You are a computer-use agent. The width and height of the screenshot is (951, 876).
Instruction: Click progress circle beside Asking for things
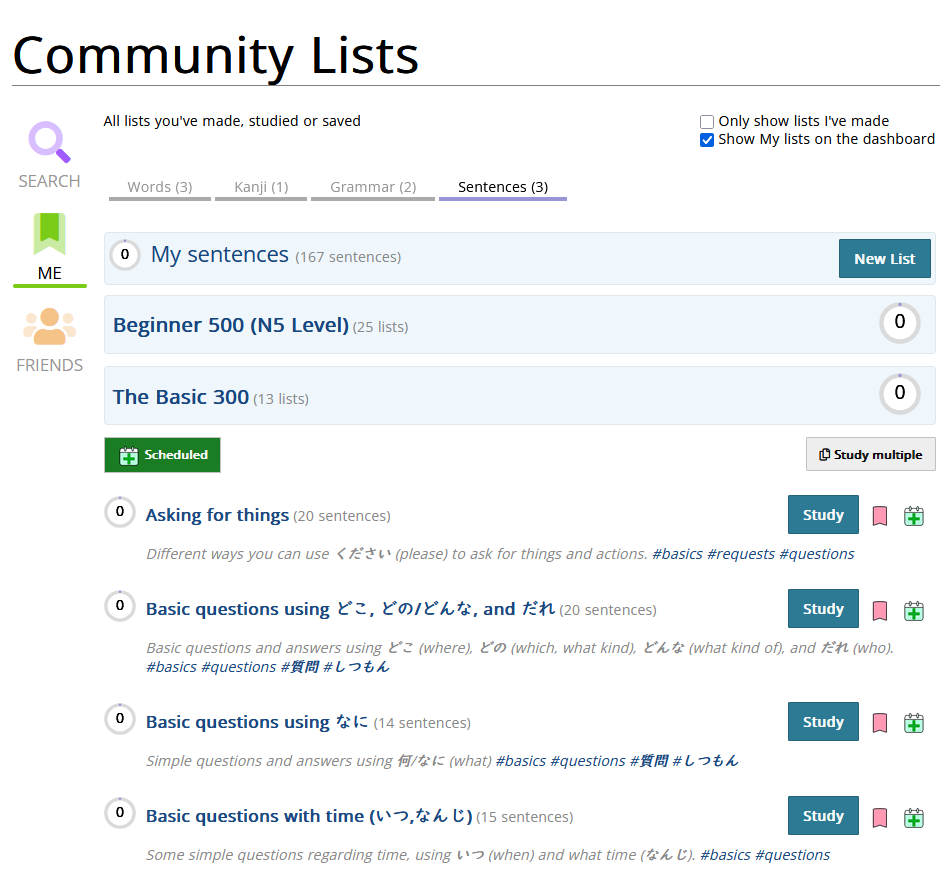point(120,512)
